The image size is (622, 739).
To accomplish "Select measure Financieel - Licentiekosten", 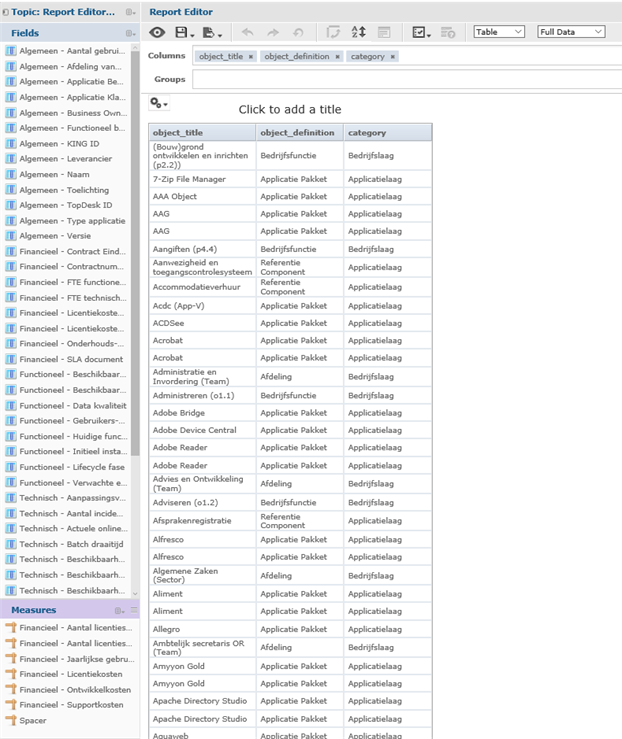I will click(71, 674).
